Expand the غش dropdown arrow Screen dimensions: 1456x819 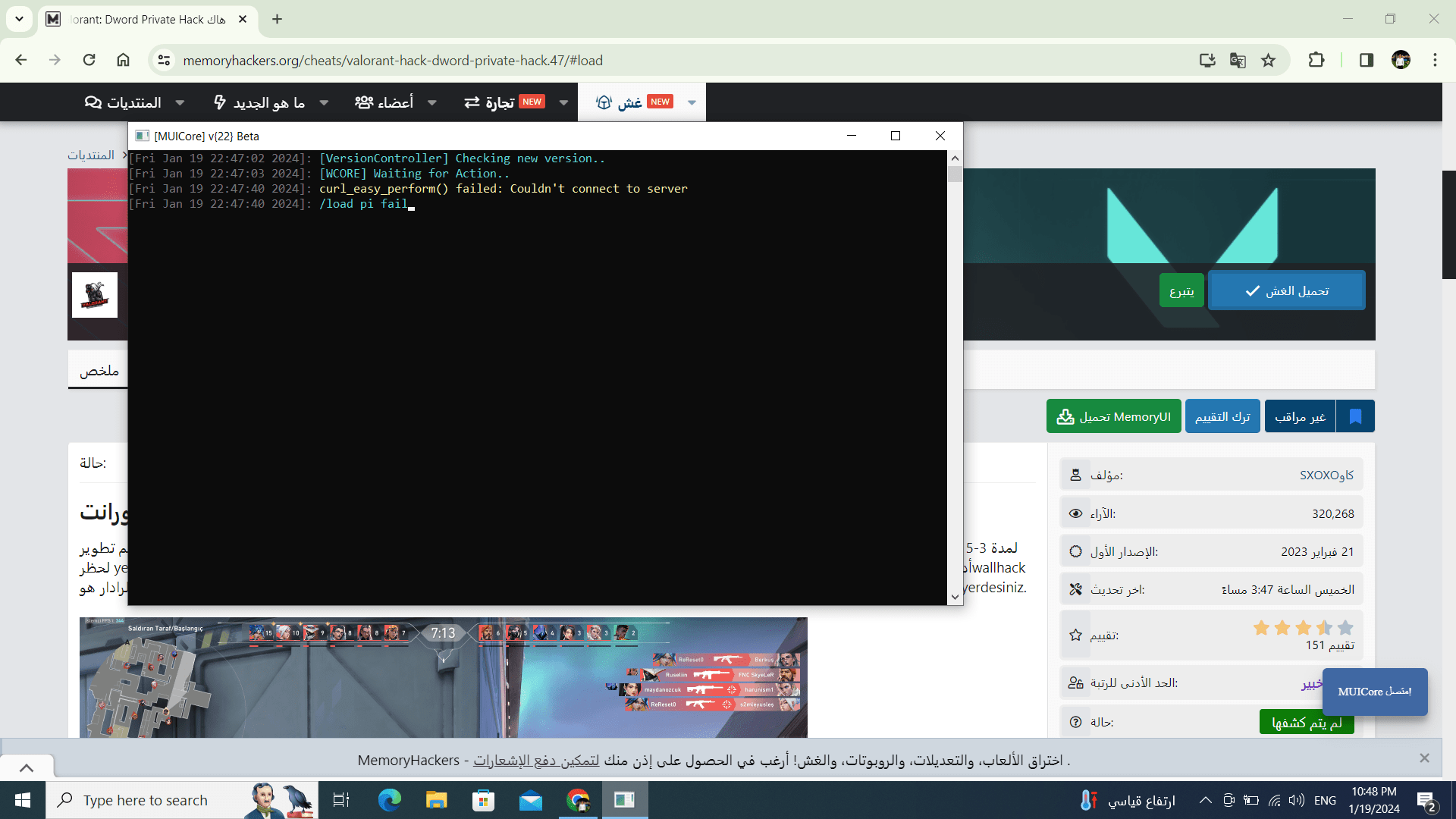[x=692, y=102]
